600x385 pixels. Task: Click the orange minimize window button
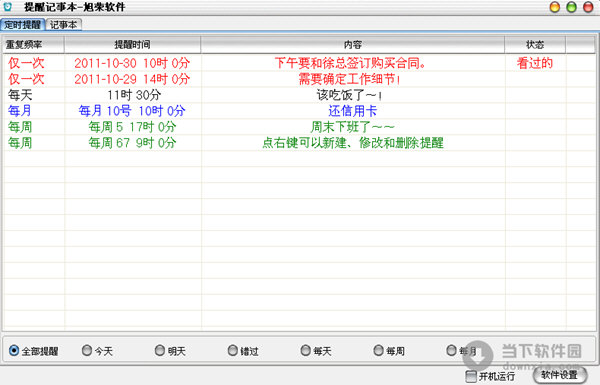[x=554, y=7]
